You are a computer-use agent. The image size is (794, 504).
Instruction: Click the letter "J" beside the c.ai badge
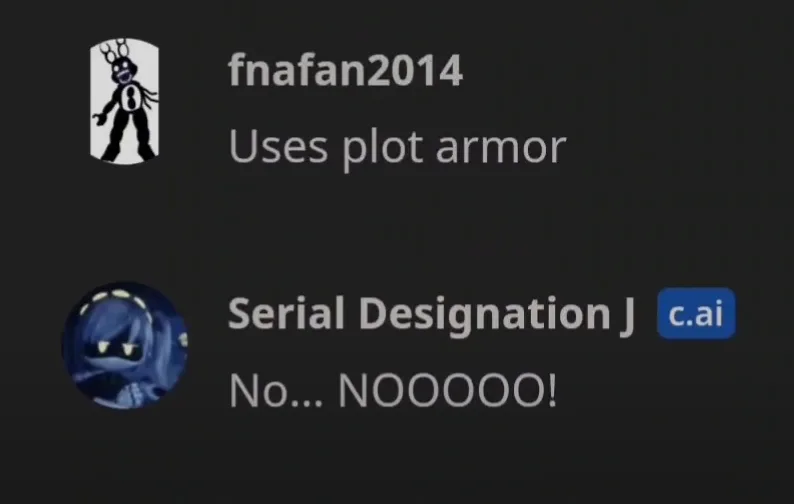pos(627,317)
